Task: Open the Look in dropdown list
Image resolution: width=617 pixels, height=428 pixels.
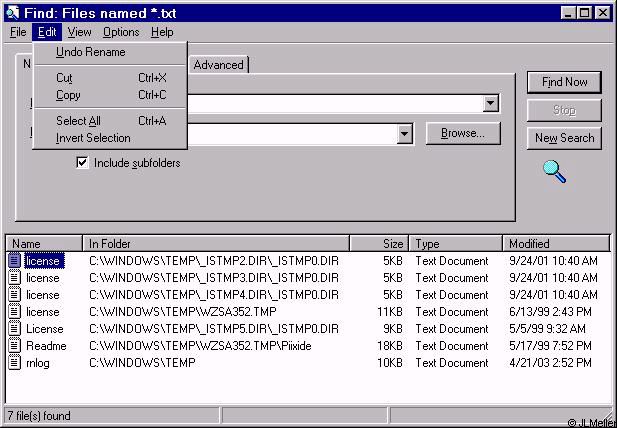Action: [404, 133]
